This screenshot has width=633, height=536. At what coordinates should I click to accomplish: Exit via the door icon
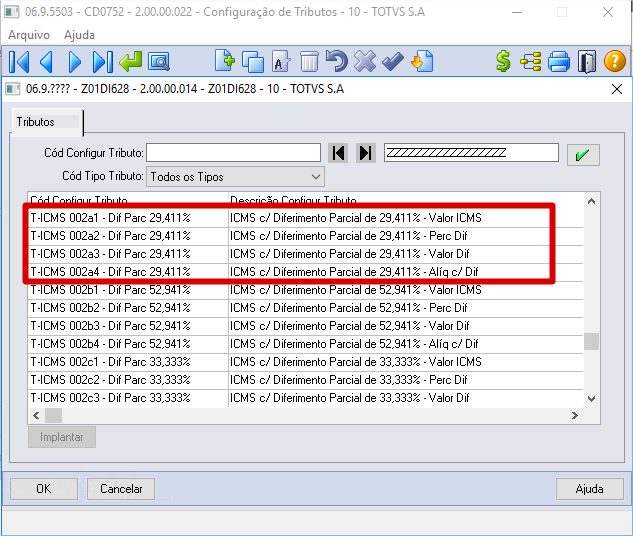tap(587, 62)
